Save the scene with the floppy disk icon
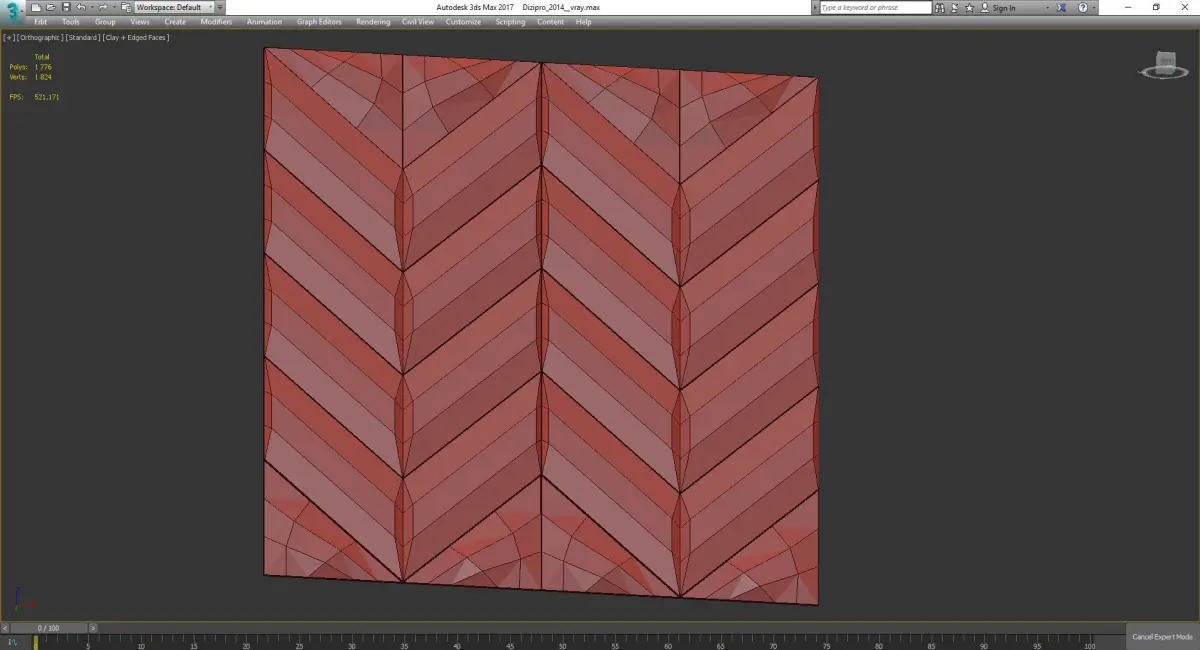Image resolution: width=1200 pixels, height=650 pixels. (66, 7)
